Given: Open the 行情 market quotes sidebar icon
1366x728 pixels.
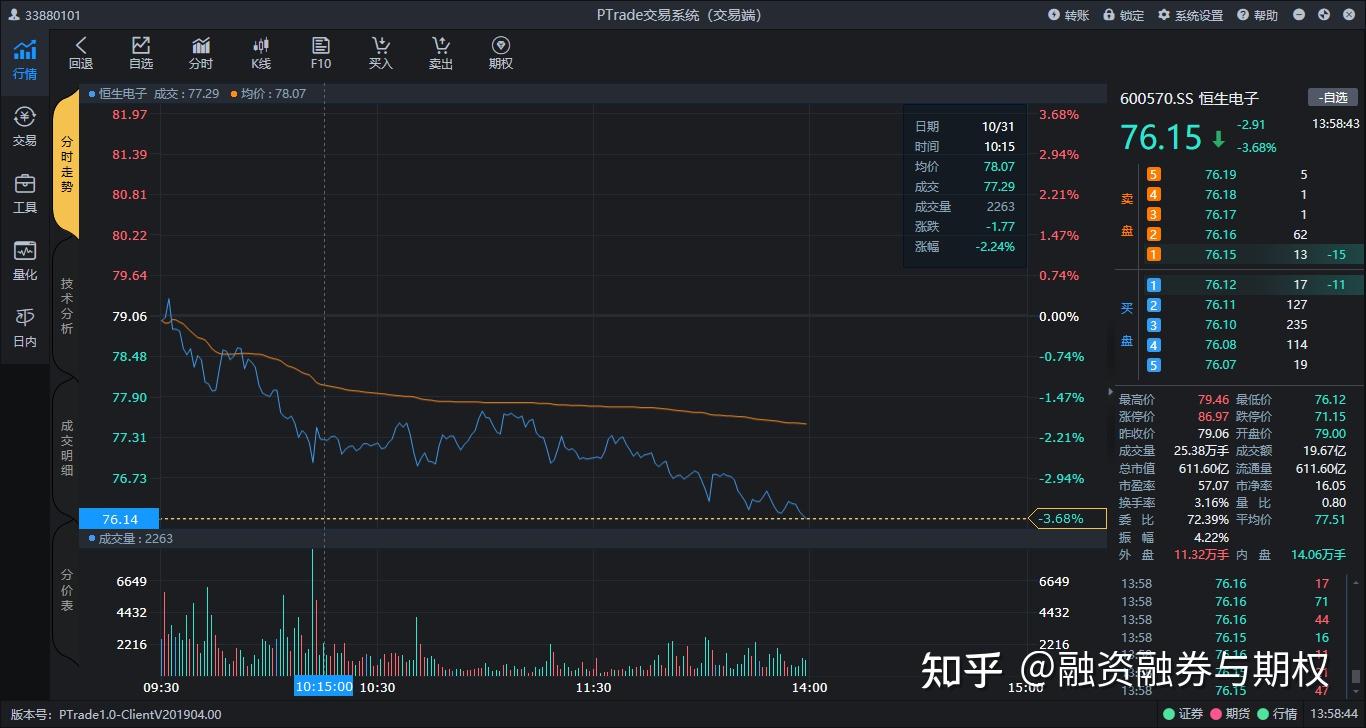Looking at the screenshot, I should point(24,61).
